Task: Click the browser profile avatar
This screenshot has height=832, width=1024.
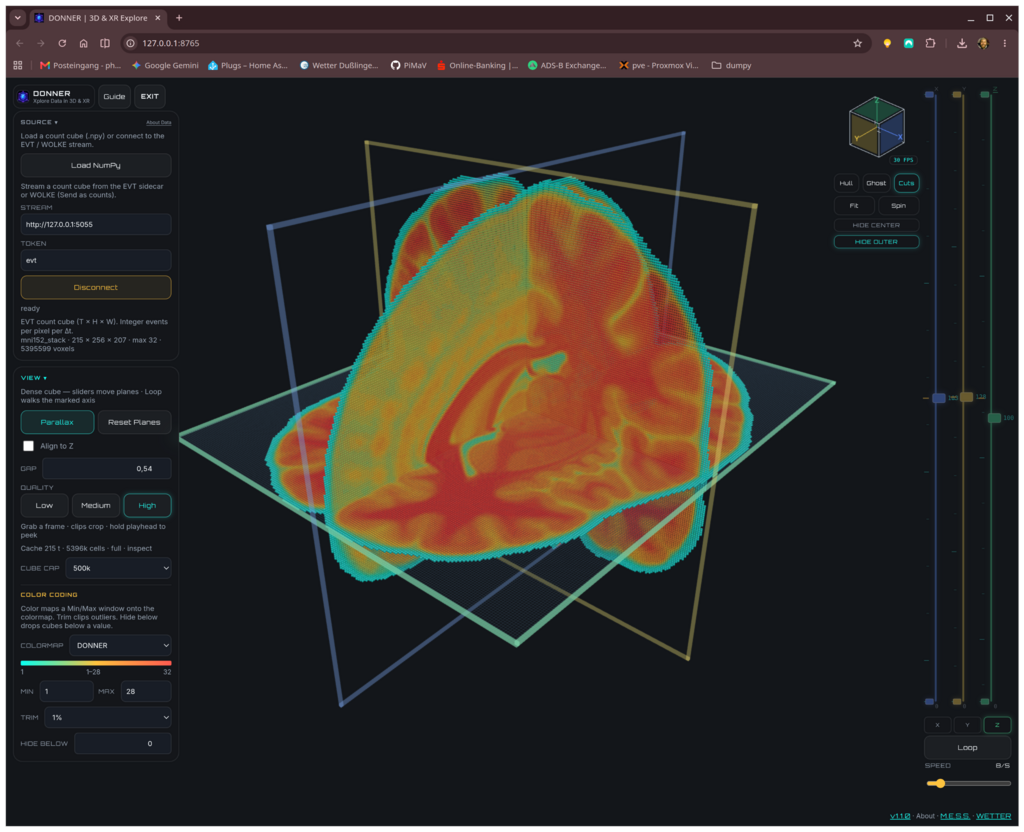Action: (983, 43)
